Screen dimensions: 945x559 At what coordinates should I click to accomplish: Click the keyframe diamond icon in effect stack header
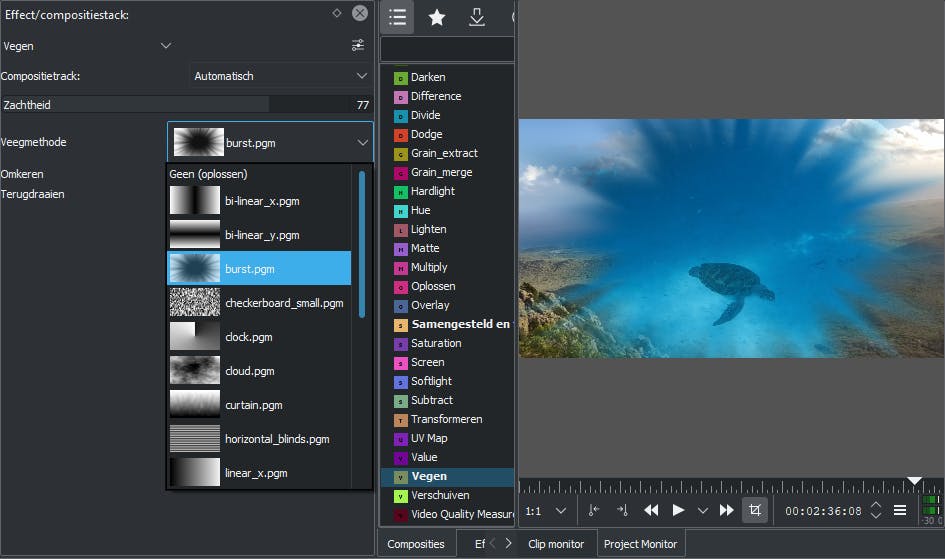coord(336,14)
